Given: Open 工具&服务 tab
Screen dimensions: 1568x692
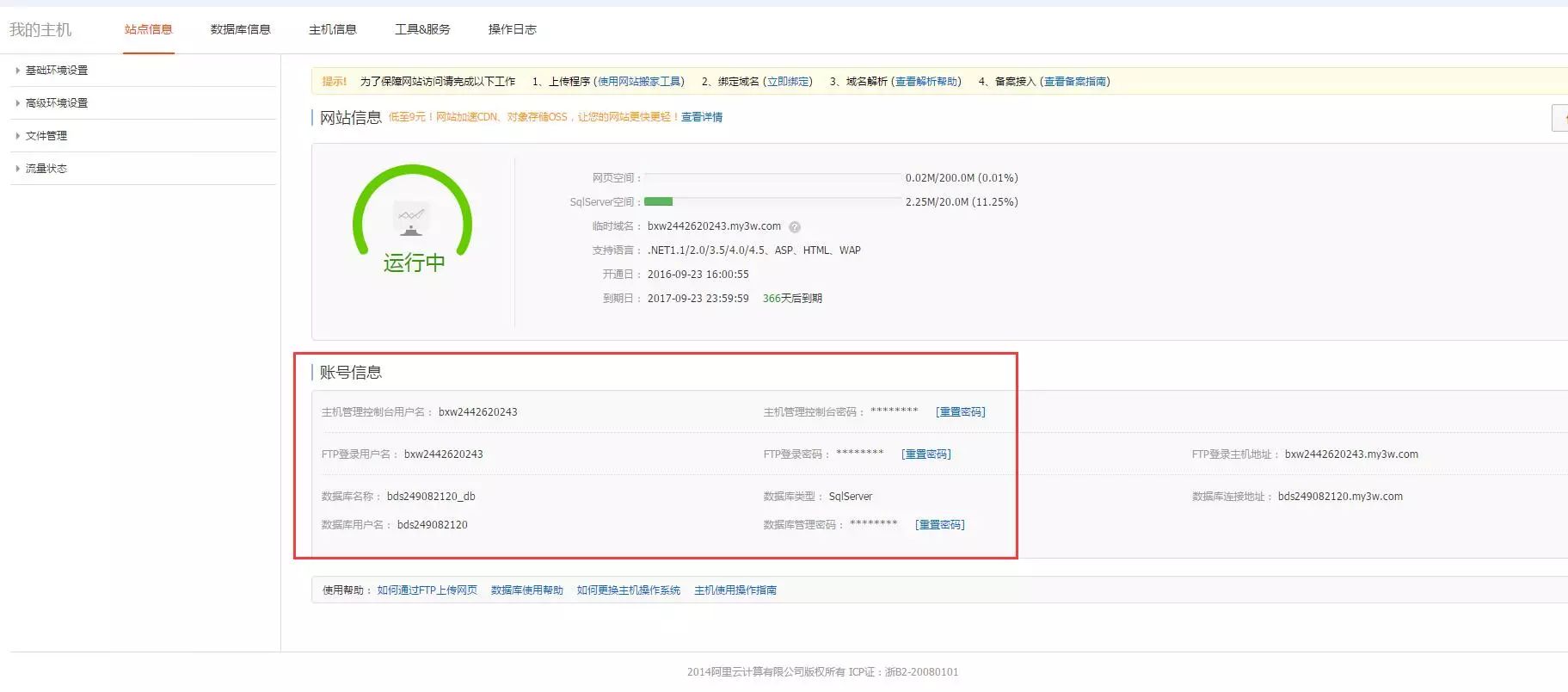Looking at the screenshot, I should (422, 29).
